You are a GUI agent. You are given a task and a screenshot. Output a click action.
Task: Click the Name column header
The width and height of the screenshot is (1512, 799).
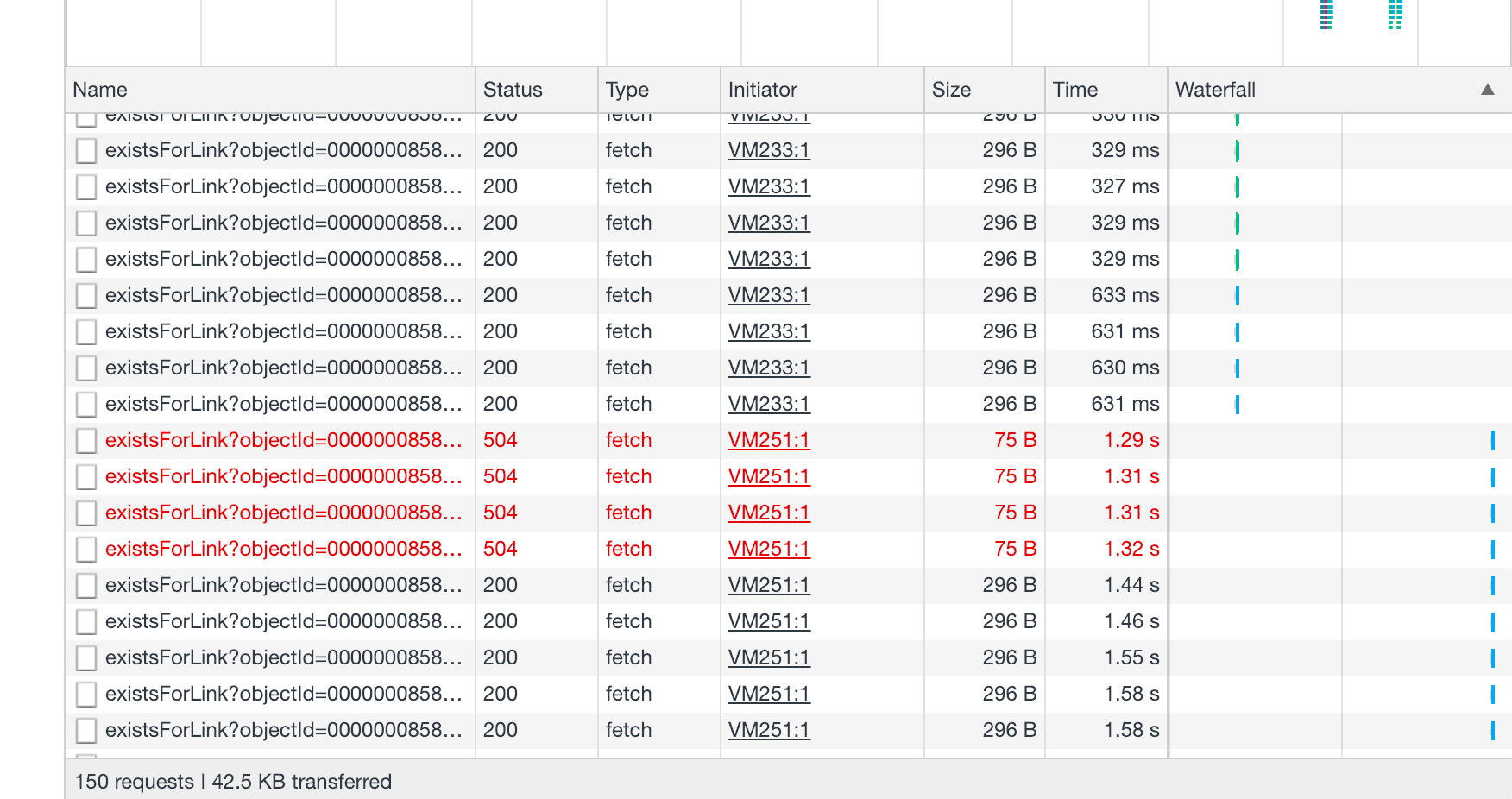tap(99, 89)
